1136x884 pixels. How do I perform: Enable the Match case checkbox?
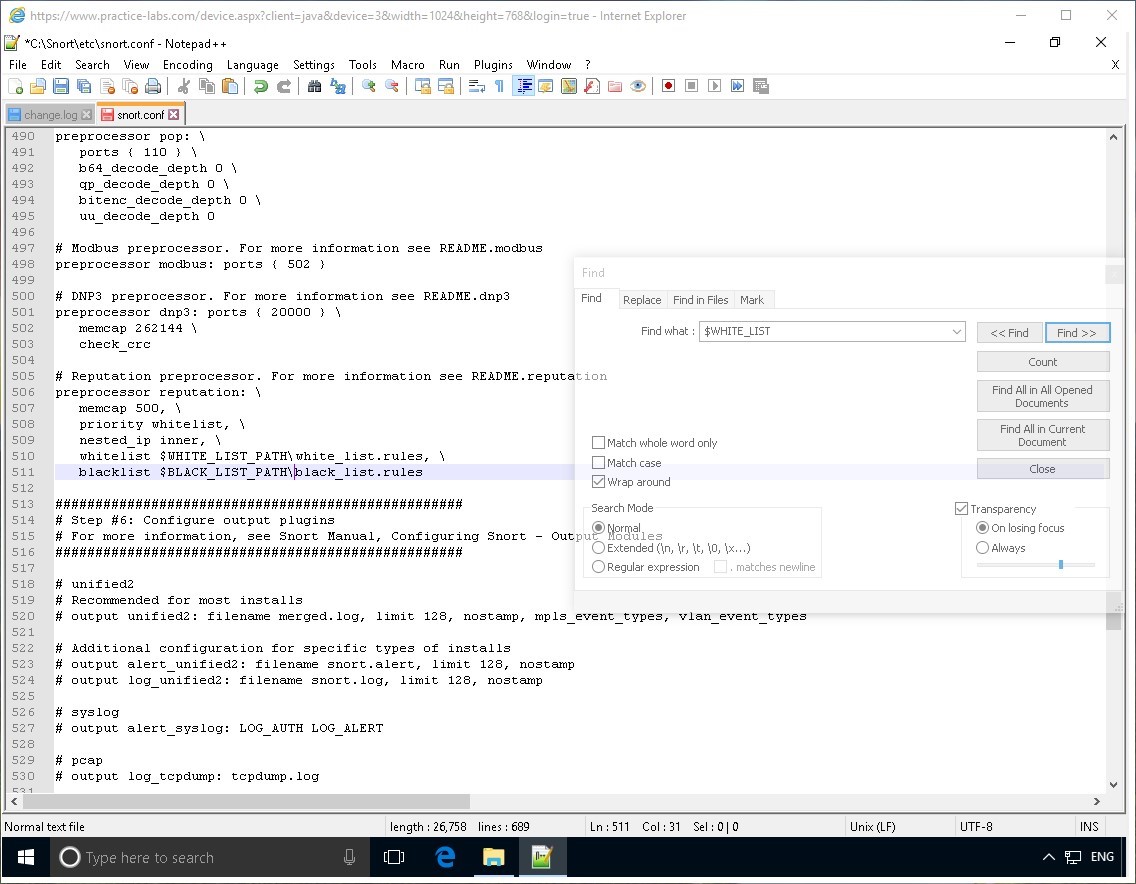(x=599, y=463)
